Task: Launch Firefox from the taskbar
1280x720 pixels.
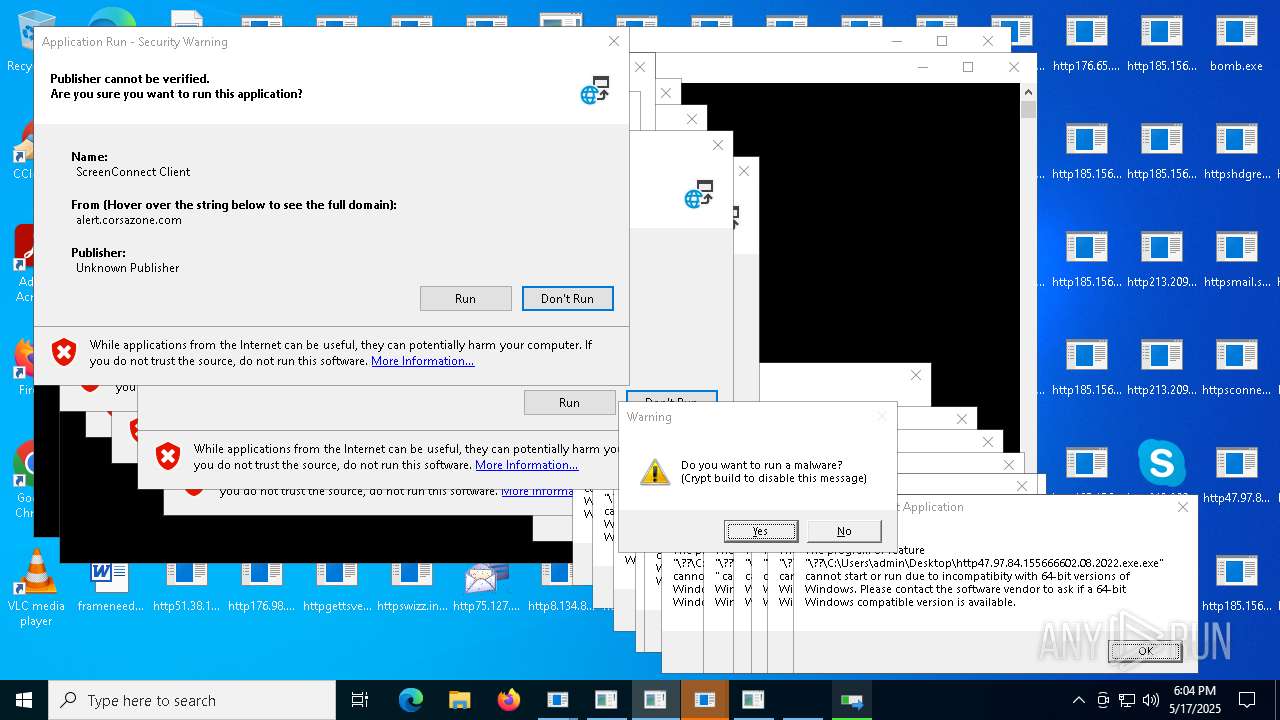Action: pyautogui.click(x=508, y=700)
